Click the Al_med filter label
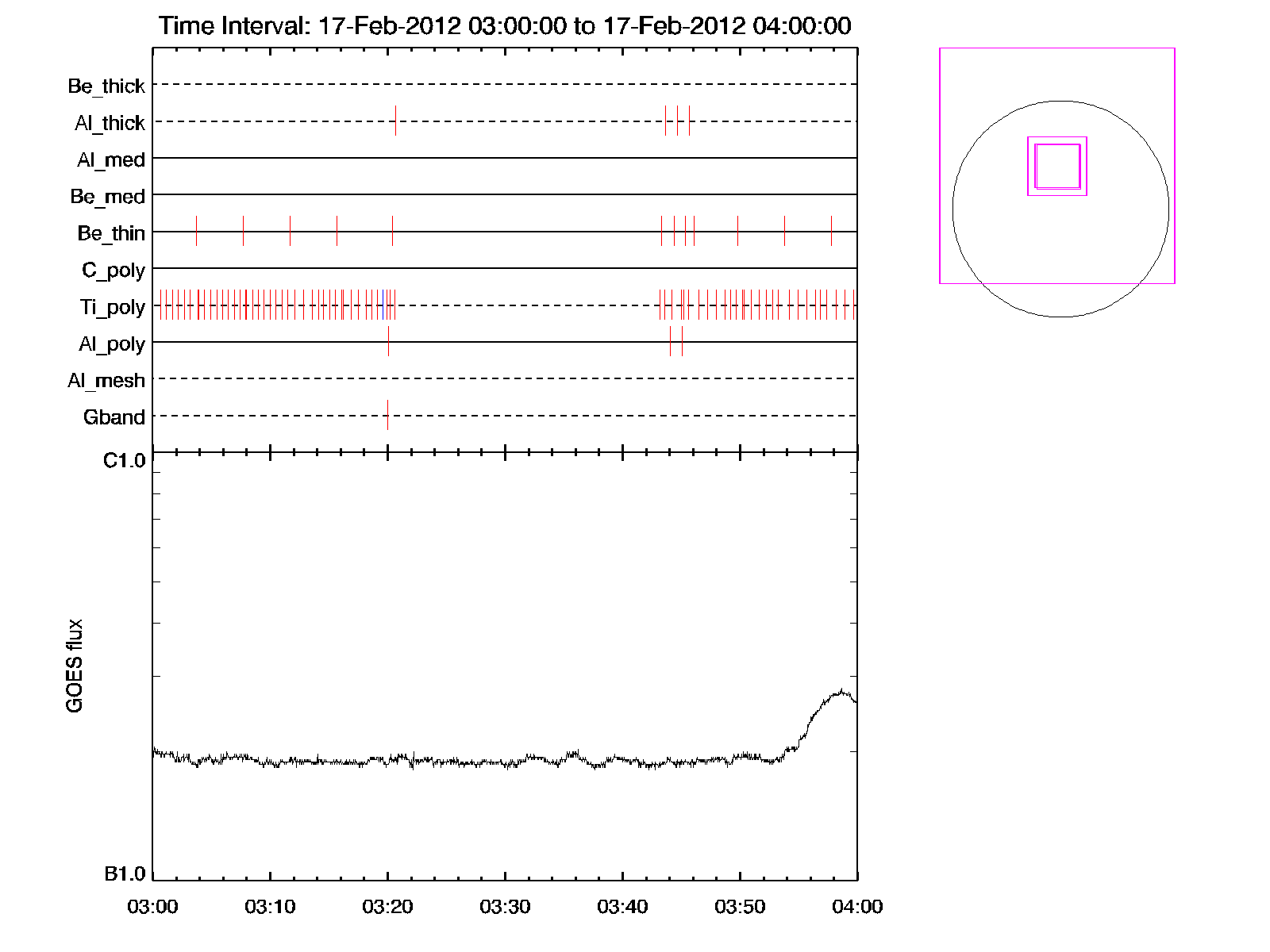1270x952 pixels. point(110,159)
